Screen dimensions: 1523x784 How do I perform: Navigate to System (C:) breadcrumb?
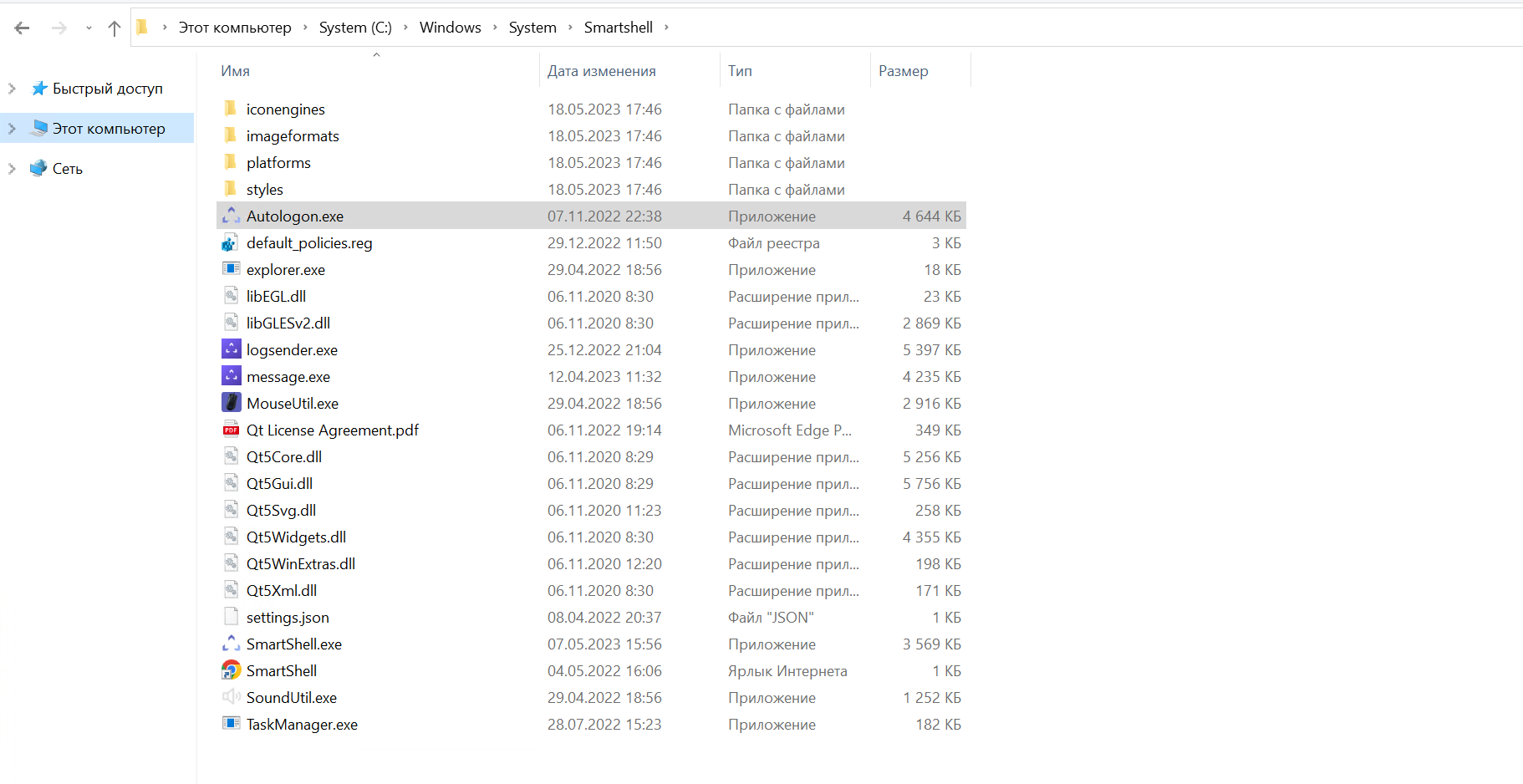pos(355,28)
